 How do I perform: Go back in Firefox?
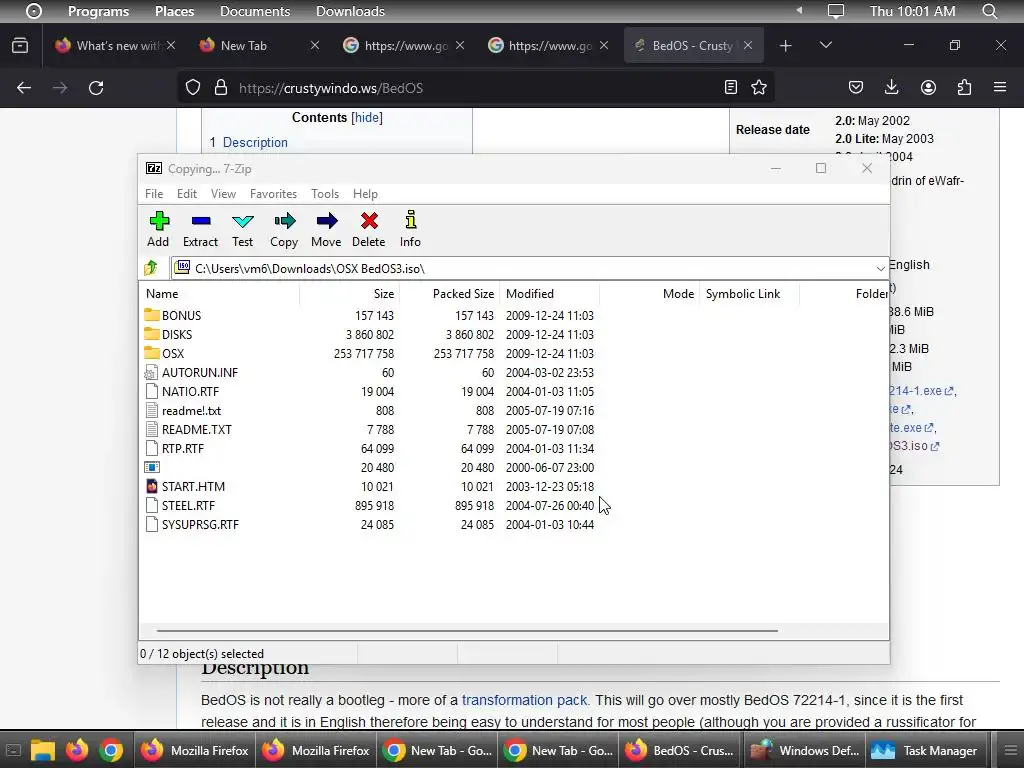[24, 88]
